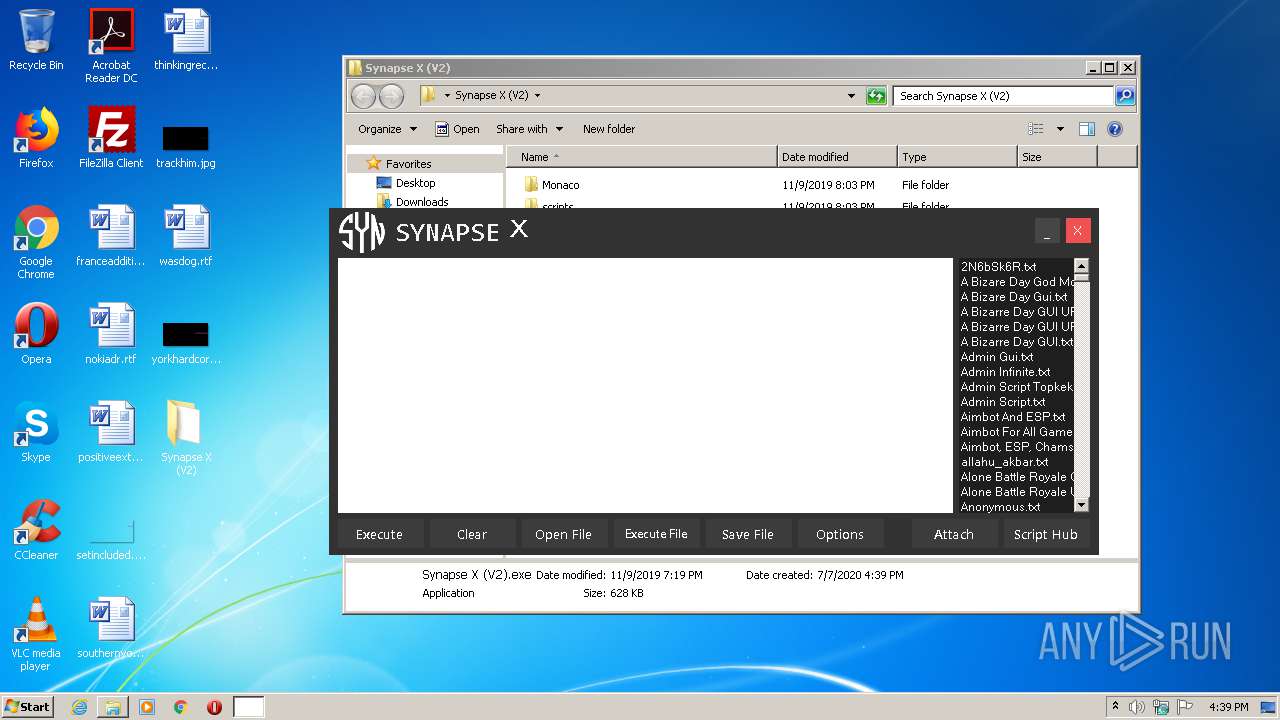Select the Monaco folder
Image resolution: width=1280 pixels, height=720 pixels.
coord(560,185)
